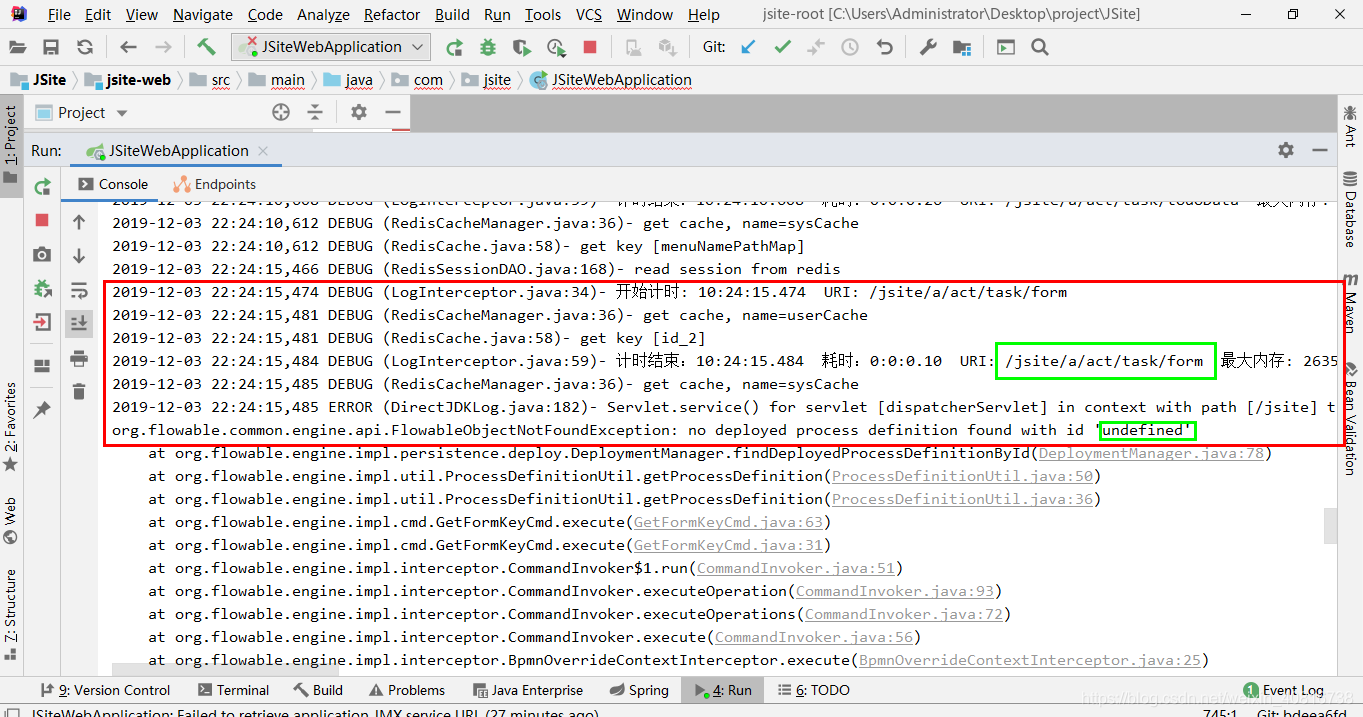Rerun application in Run panel sidebar
Screen dimensions: 1363x717
tap(42, 186)
